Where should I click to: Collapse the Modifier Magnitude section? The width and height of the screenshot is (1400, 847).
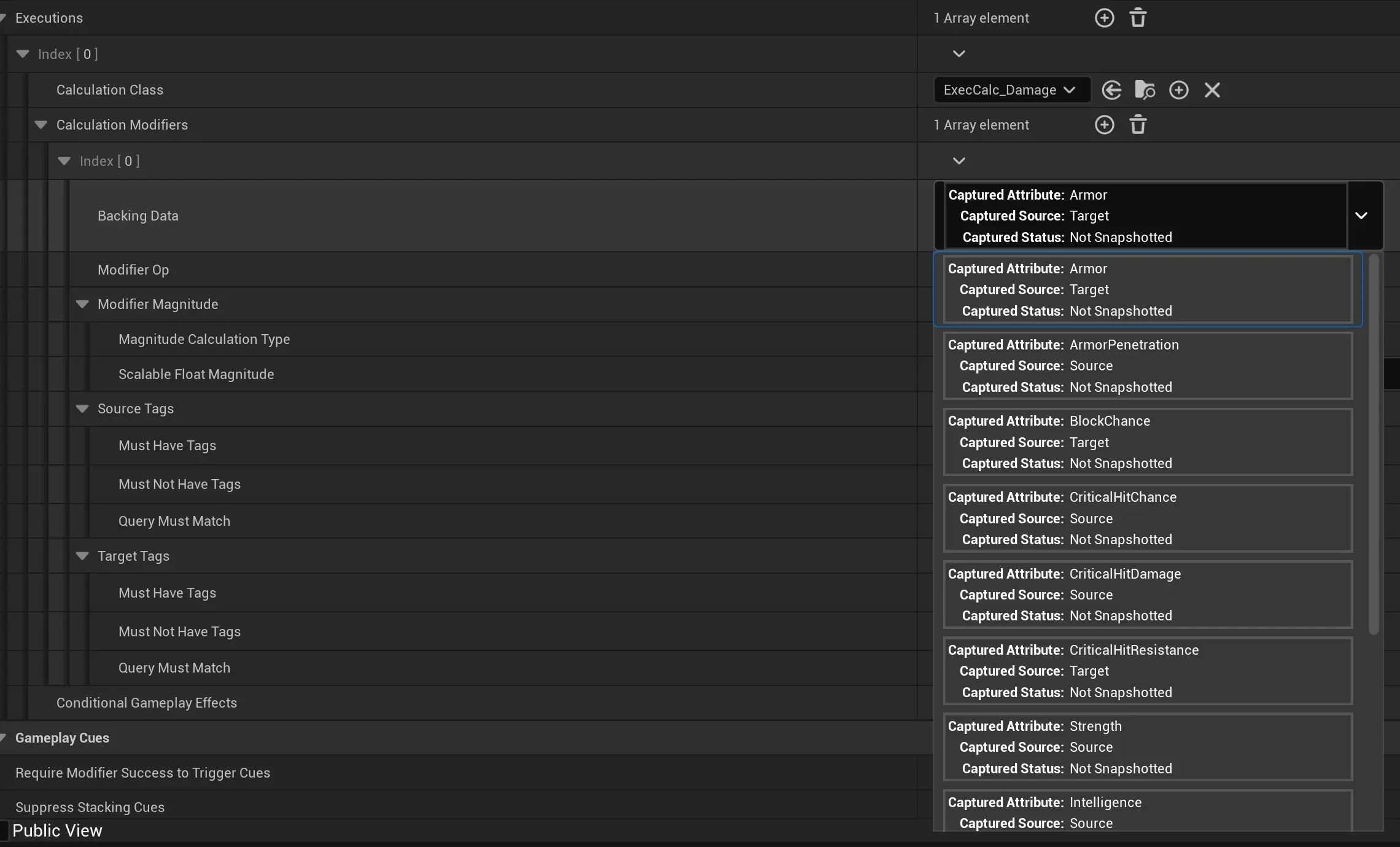tap(82, 304)
